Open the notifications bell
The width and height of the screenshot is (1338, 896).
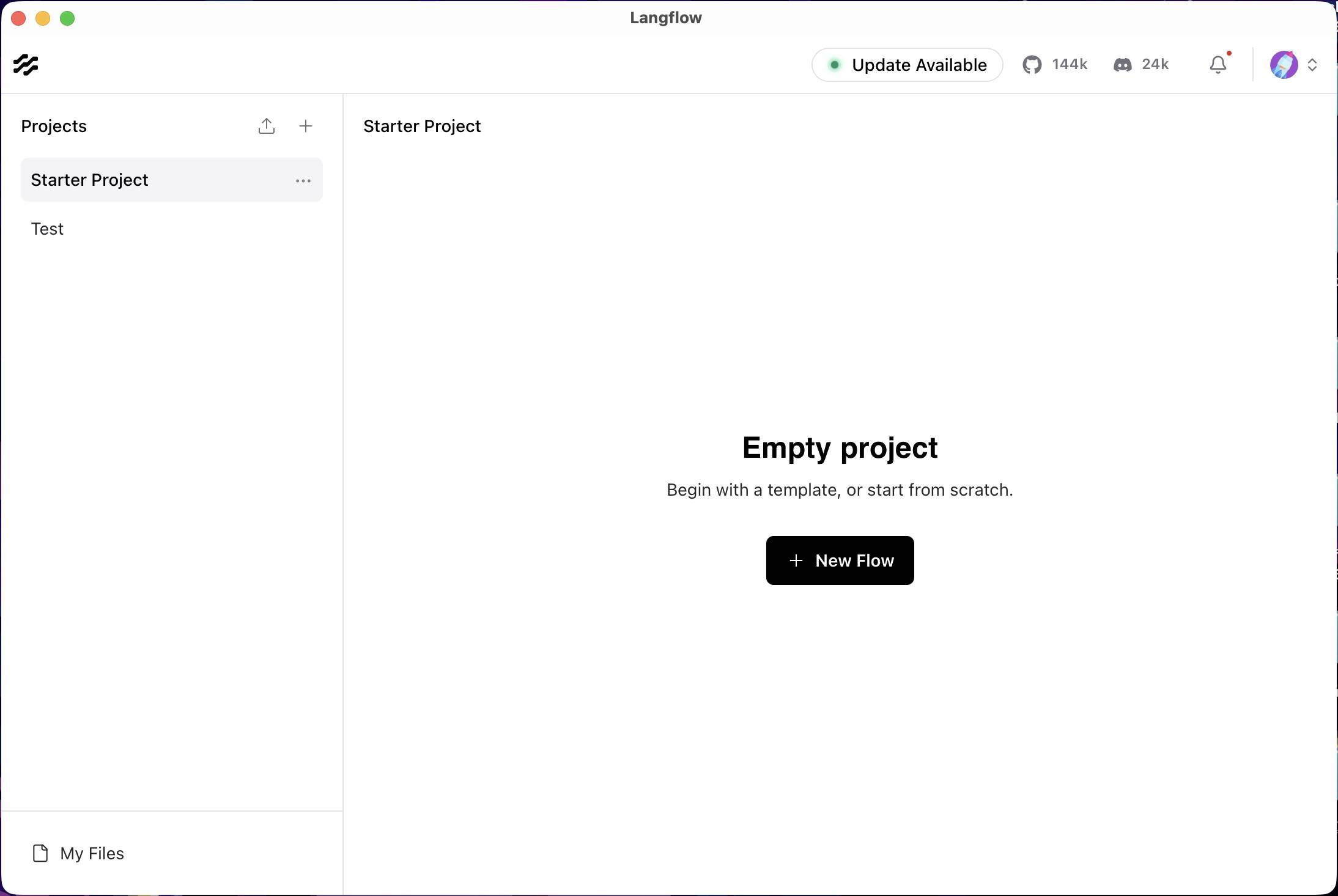1218,65
